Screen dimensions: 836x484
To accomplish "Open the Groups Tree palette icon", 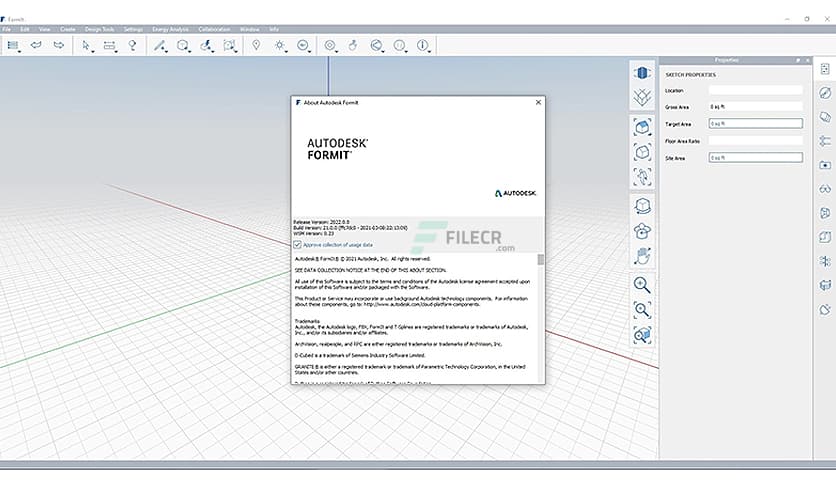I will [x=825, y=141].
